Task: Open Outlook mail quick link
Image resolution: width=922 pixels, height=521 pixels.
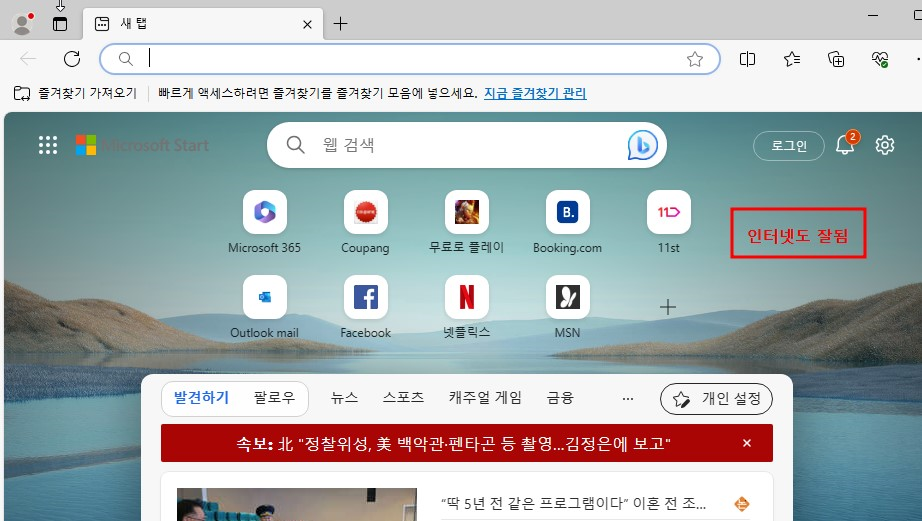Action: 265,307
